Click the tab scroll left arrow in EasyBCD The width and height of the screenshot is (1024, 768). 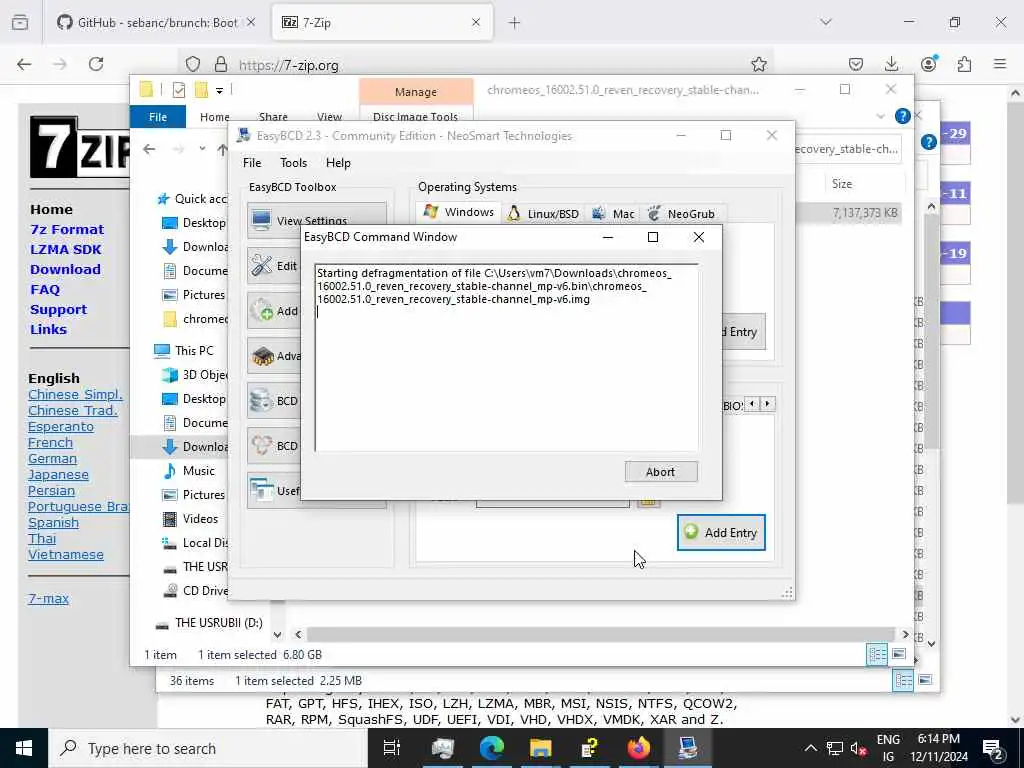coord(752,404)
